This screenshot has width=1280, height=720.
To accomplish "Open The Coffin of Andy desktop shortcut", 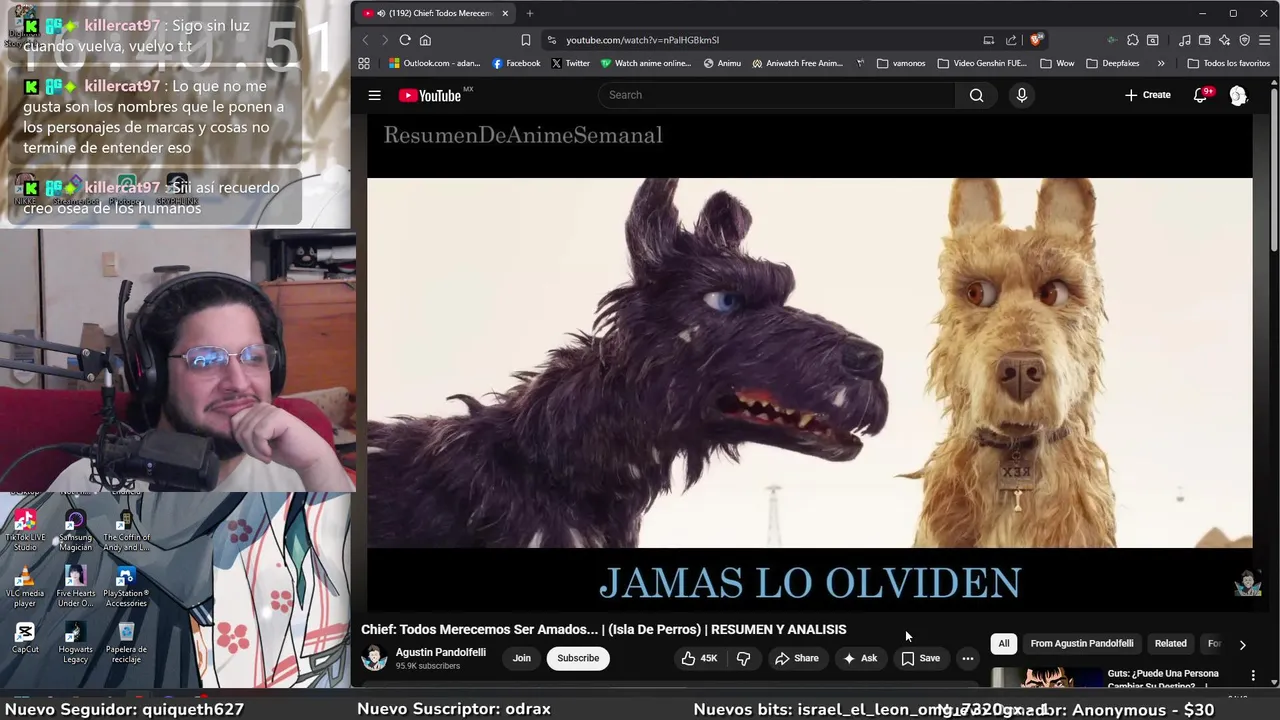I will (126, 530).
